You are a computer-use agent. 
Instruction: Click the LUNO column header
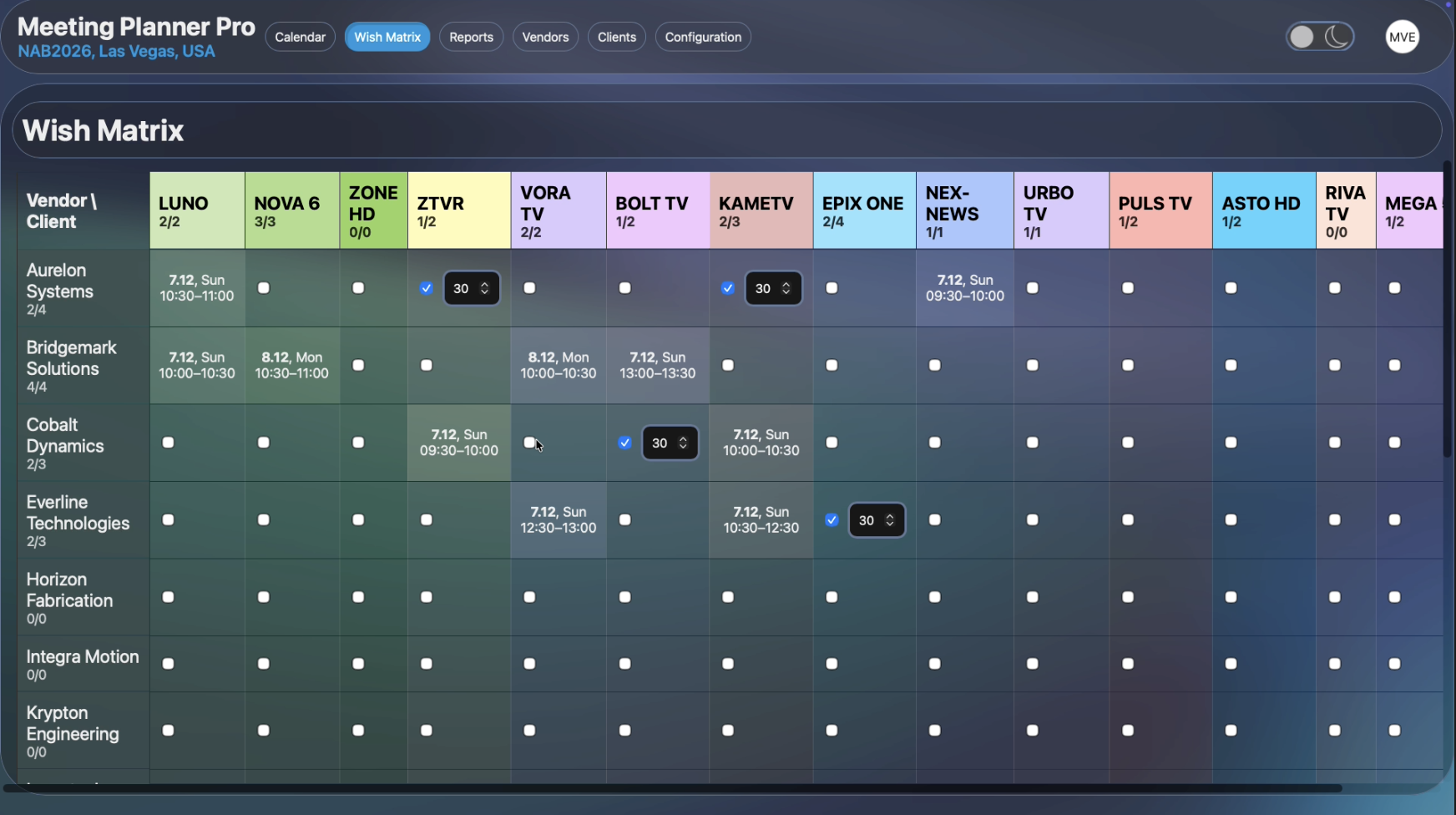tap(197, 210)
